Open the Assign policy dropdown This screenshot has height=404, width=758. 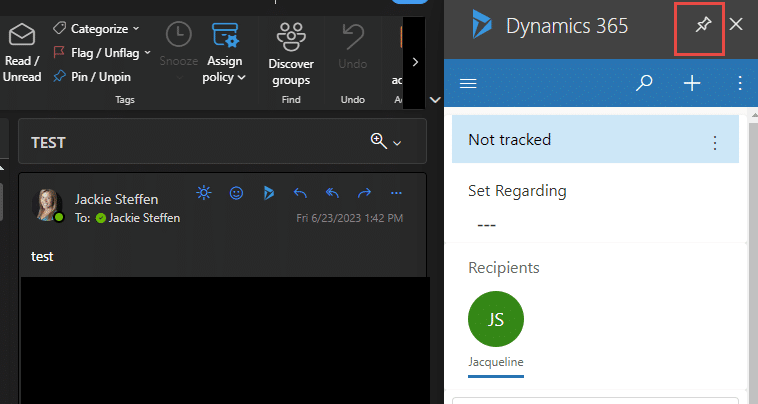(224, 53)
